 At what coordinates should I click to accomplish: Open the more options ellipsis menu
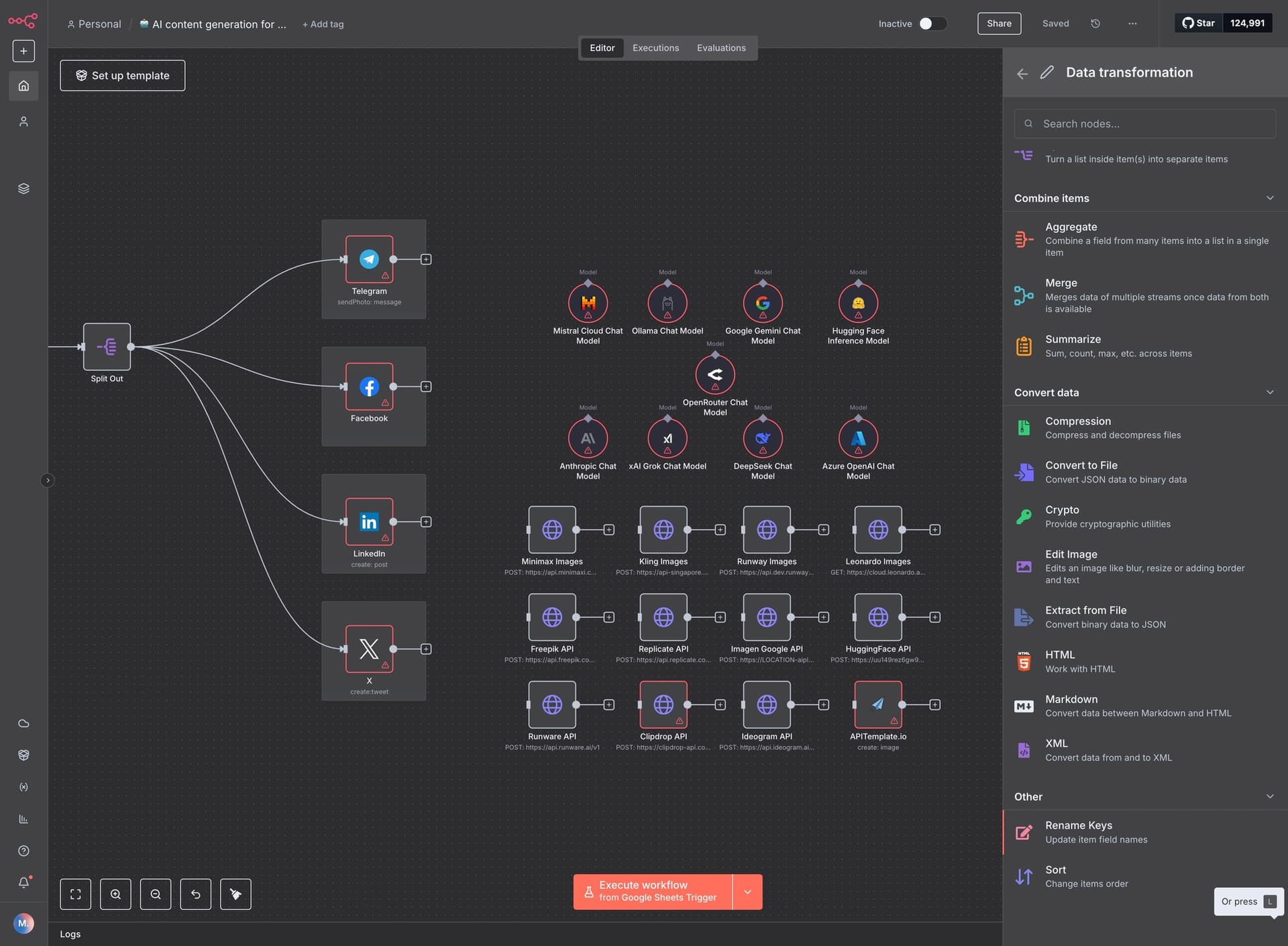pyautogui.click(x=1132, y=23)
